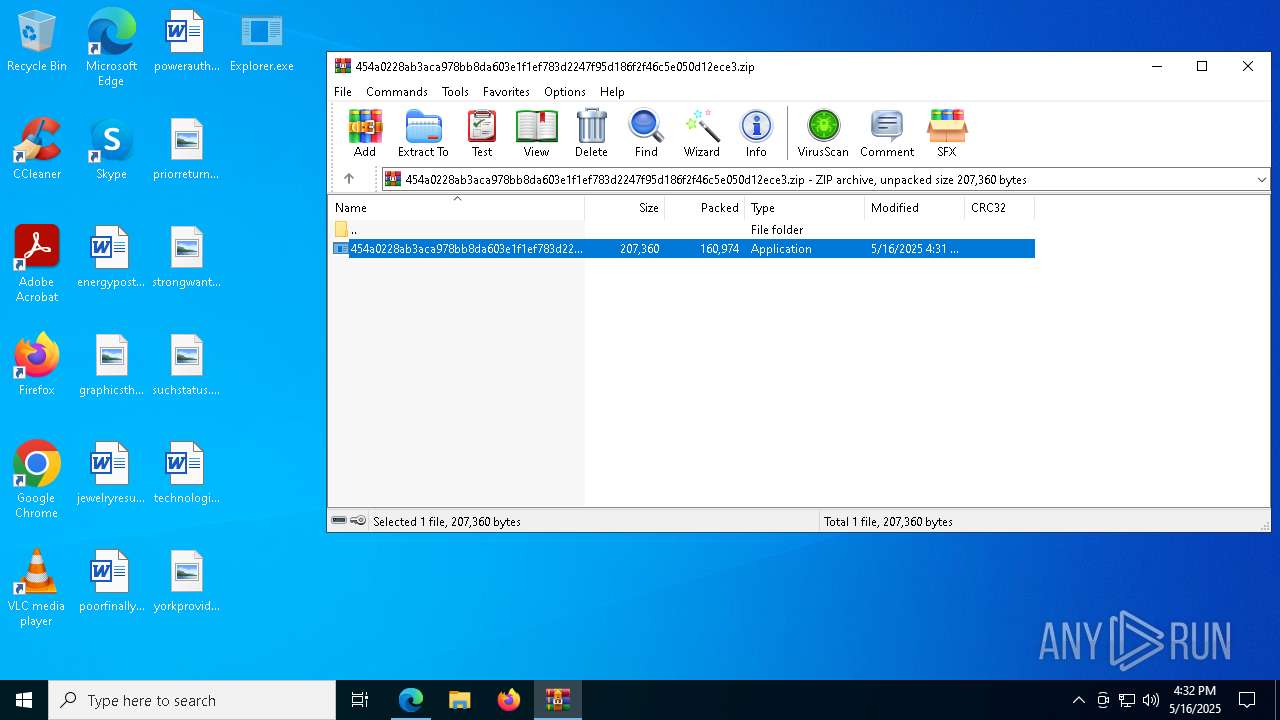This screenshot has width=1280, height=720.
Task: Select the Firefox desktop shortcut
Action: coord(37,365)
